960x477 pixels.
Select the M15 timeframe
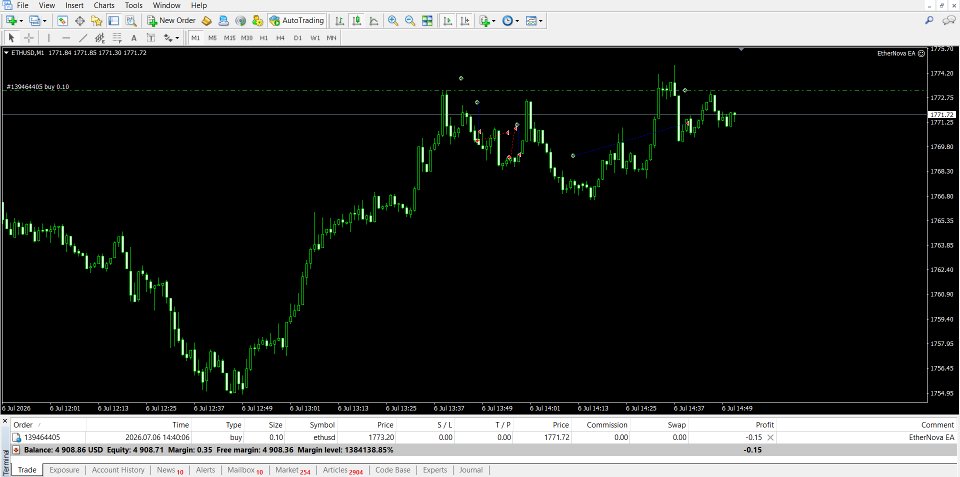pos(230,38)
